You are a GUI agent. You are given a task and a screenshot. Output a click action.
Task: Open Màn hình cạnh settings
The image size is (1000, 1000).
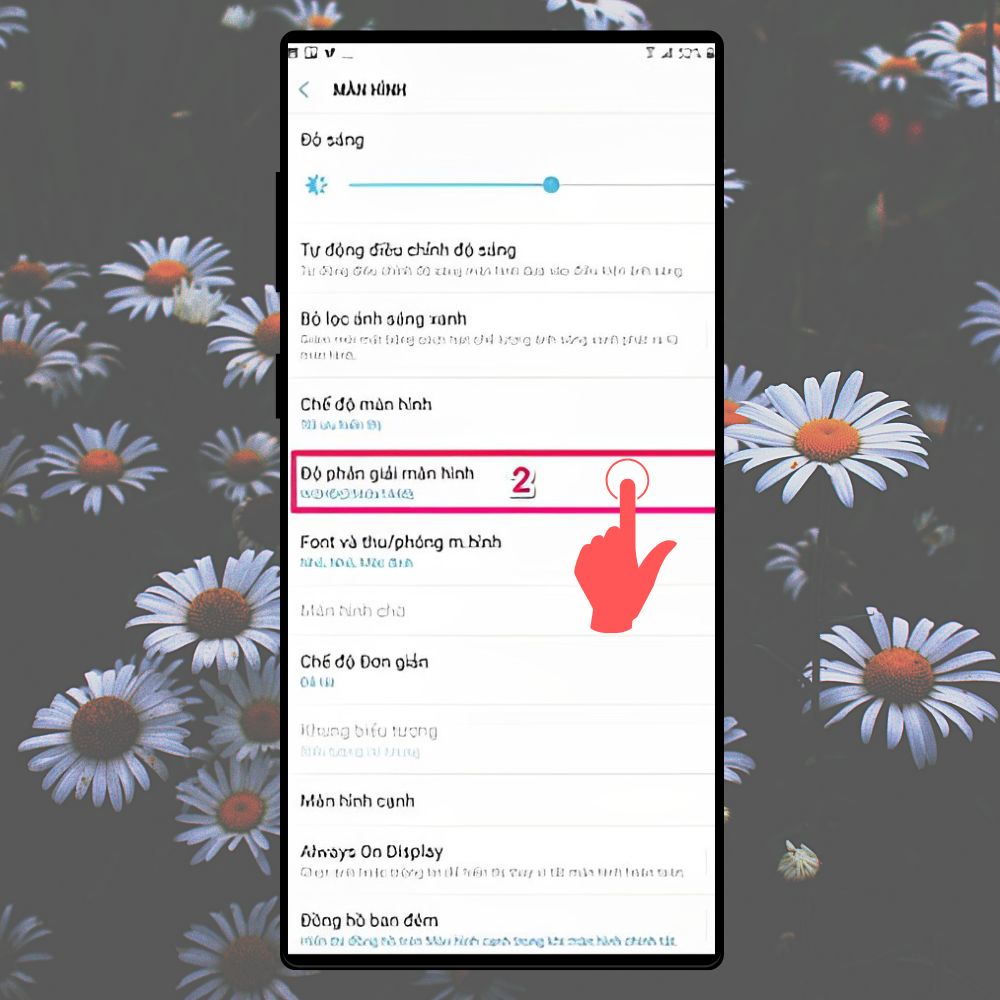click(501, 800)
